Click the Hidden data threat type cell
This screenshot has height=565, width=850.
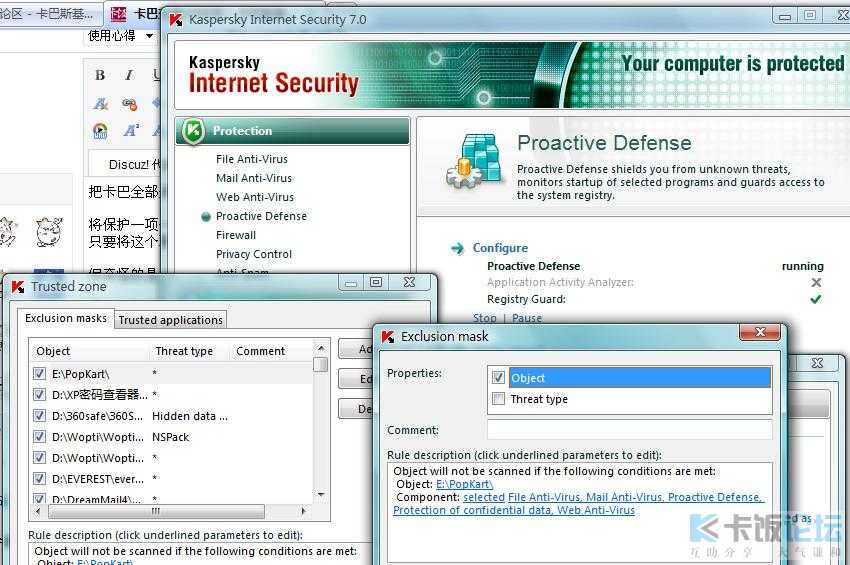pos(190,416)
